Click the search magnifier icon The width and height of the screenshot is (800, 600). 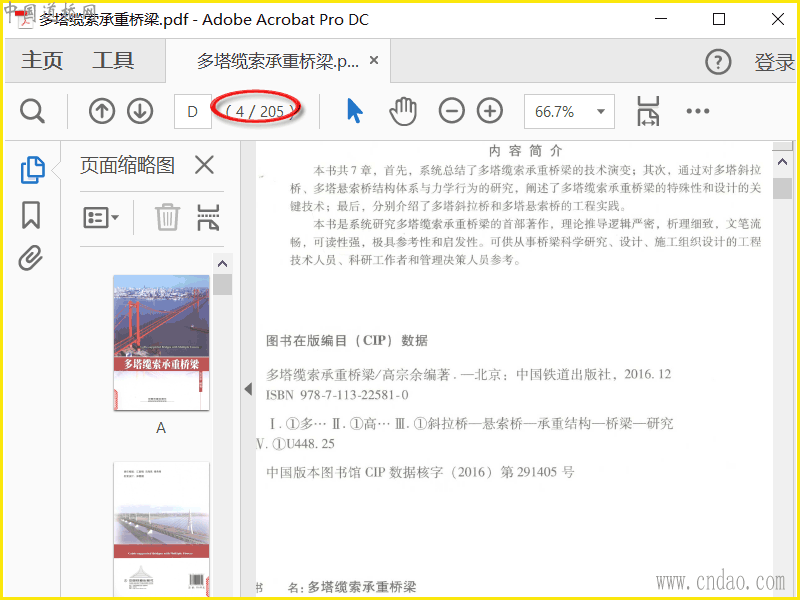click(x=32, y=111)
